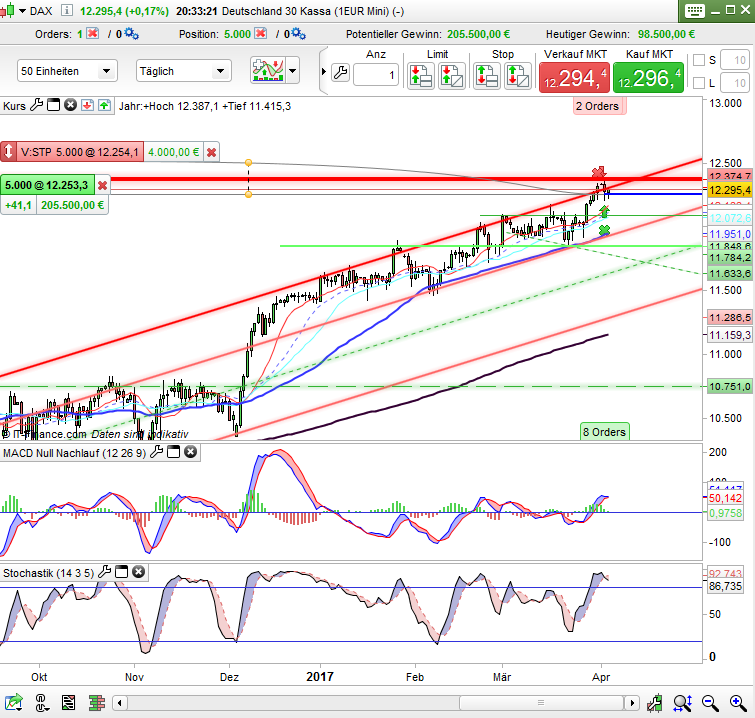
Task: Click the L value field showing 10
Action: tap(735, 83)
